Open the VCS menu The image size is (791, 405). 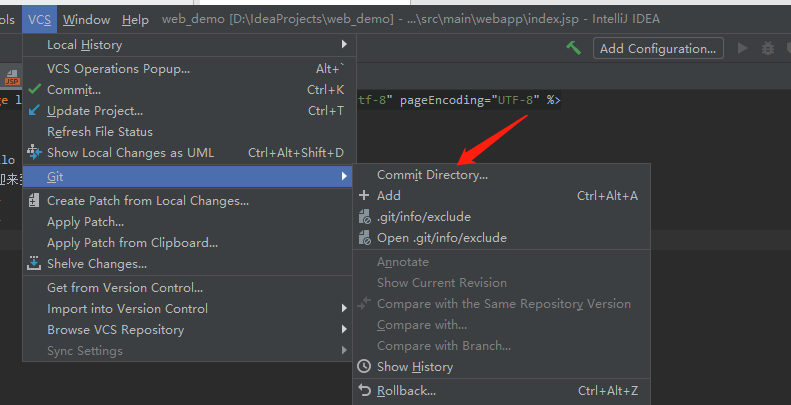pyautogui.click(x=39, y=20)
